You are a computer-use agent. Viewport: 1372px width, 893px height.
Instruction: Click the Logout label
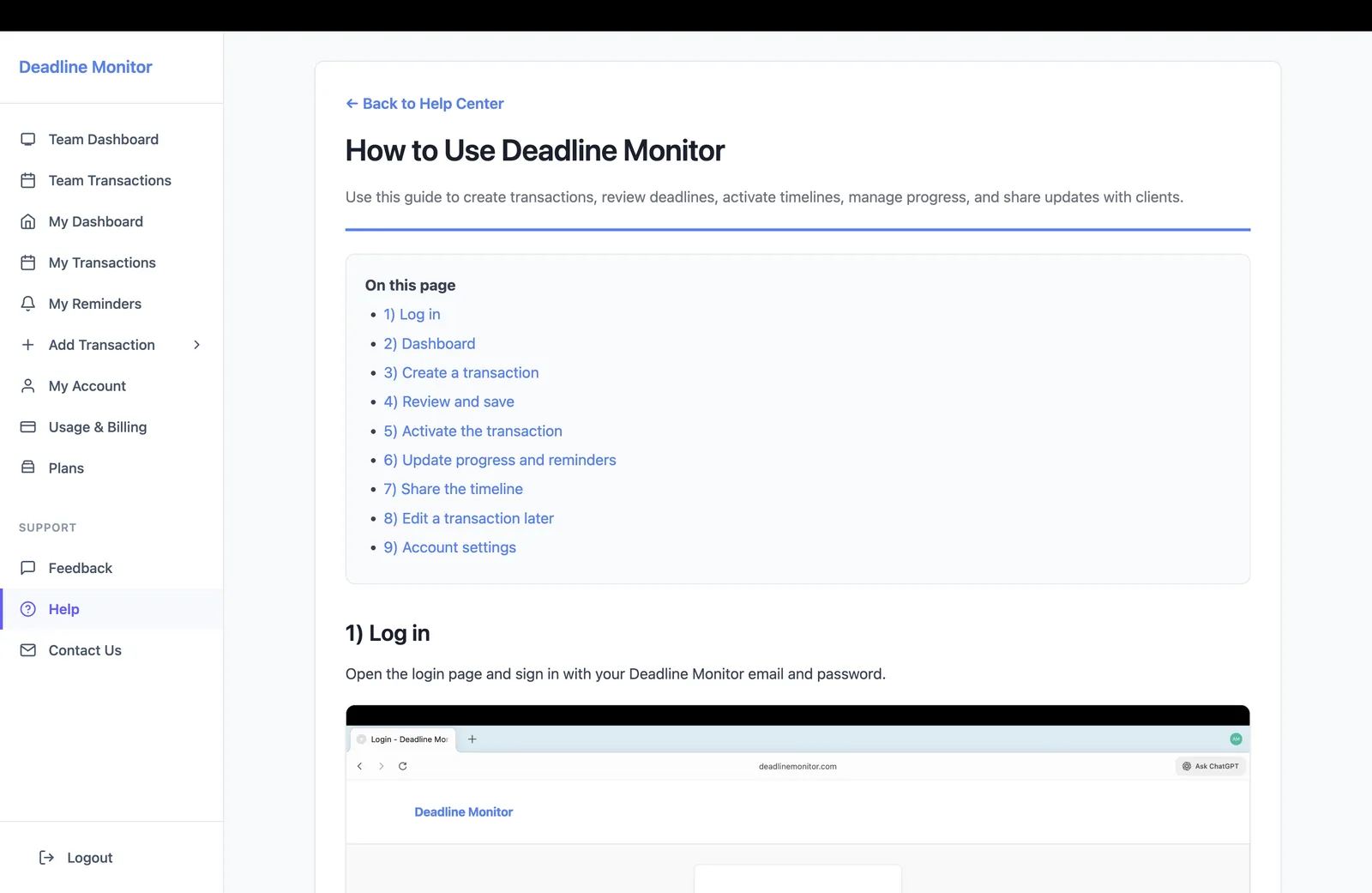[90, 858]
